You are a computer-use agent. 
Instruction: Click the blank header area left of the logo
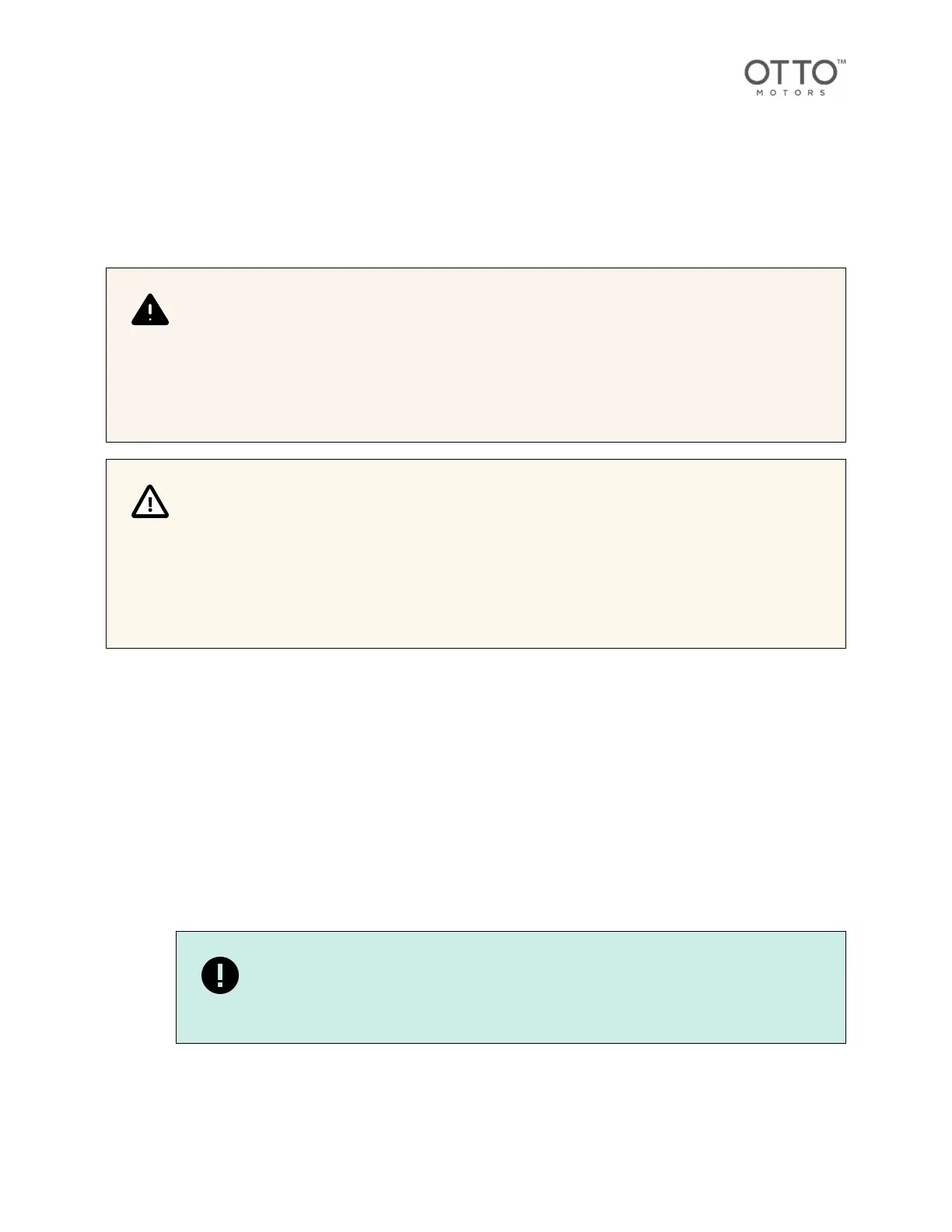(x=389, y=78)
